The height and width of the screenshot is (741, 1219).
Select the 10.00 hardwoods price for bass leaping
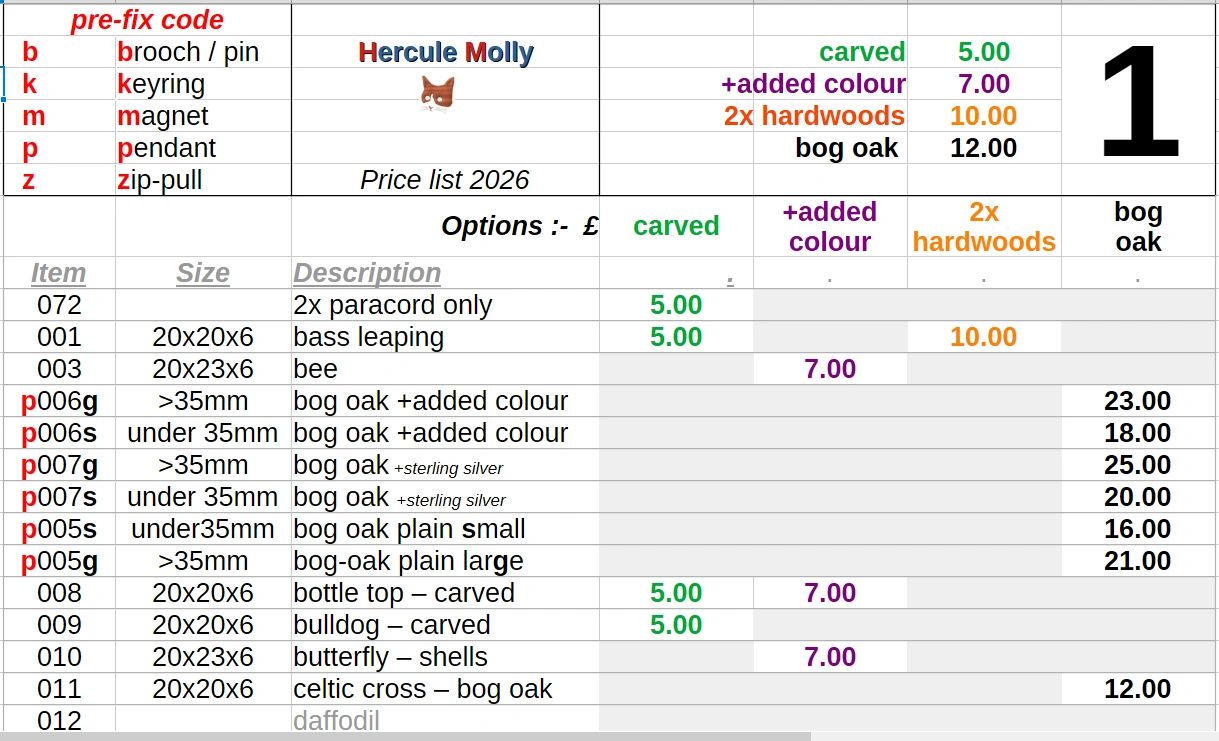pos(984,337)
